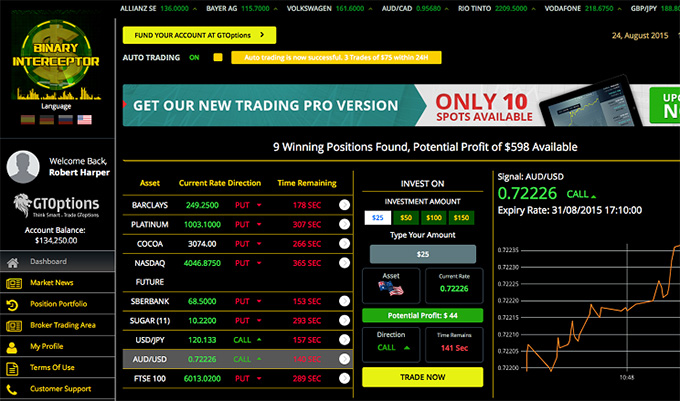Screen dimensions: 680x401
Task: Select the BARCLAYS row round button
Action: (344, 205)
